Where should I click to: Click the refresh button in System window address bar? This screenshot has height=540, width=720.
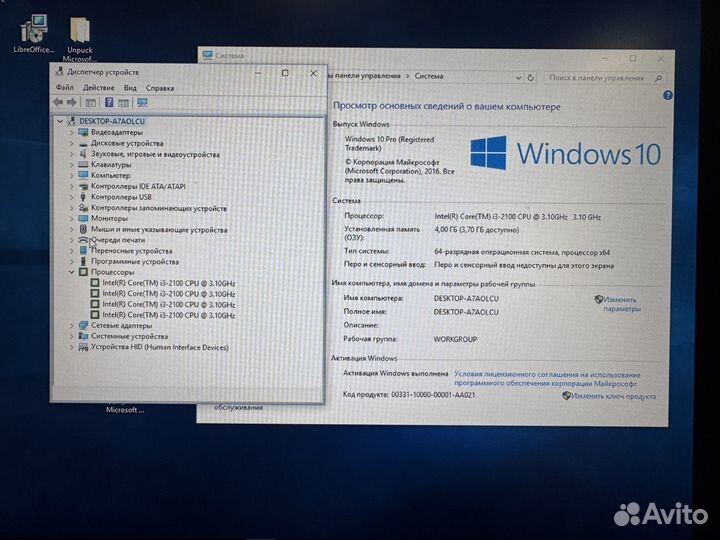pyautogui.click(x=531, y=78)
